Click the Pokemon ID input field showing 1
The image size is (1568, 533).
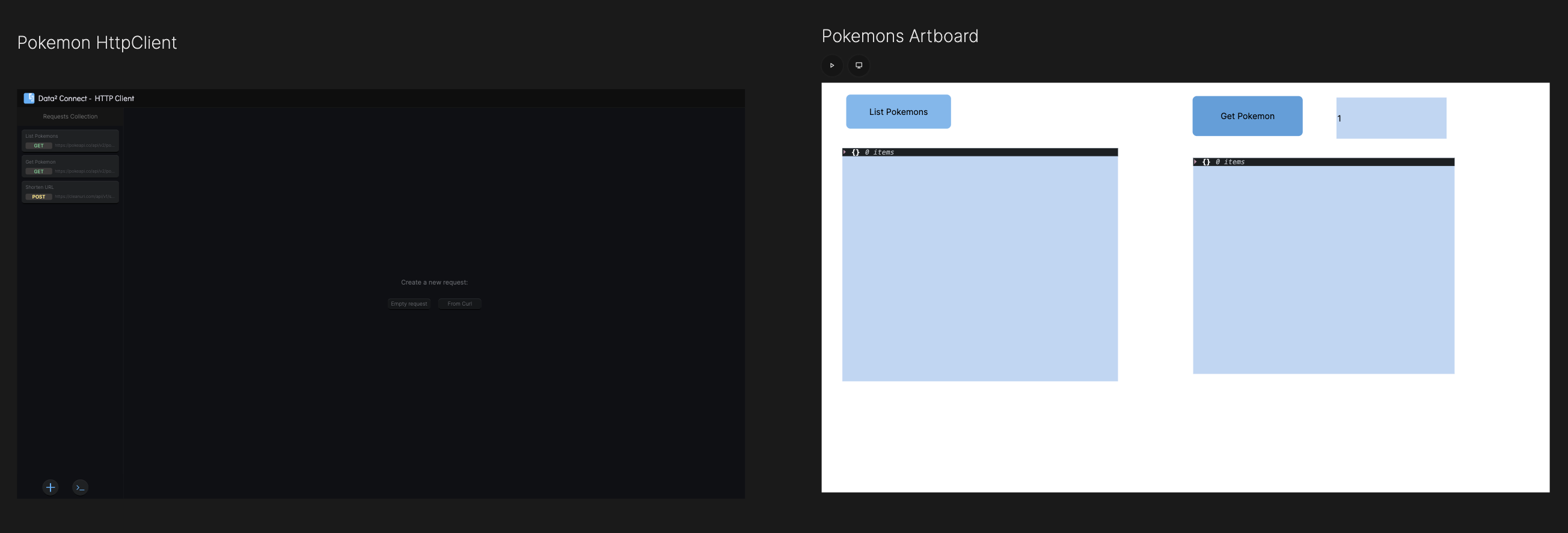pos(1391,118)
